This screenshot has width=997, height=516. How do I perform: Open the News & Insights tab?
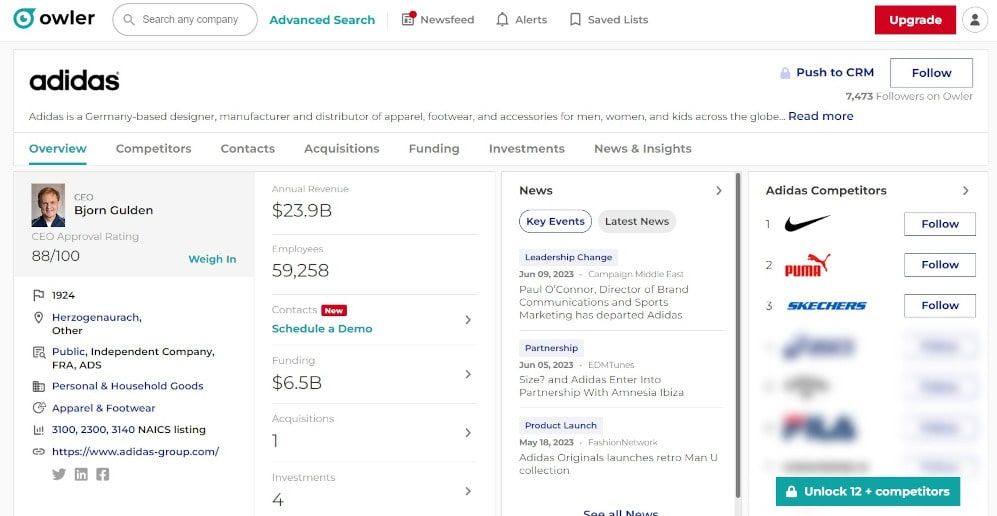[642, 148]
